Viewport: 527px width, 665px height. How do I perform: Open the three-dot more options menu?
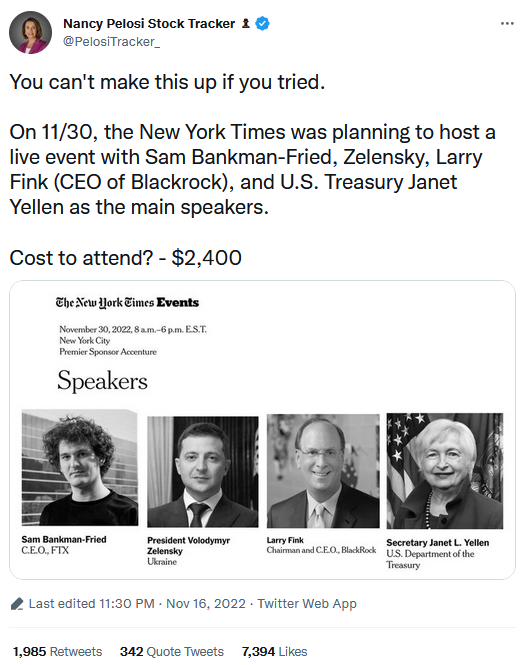tap(507, 23)
